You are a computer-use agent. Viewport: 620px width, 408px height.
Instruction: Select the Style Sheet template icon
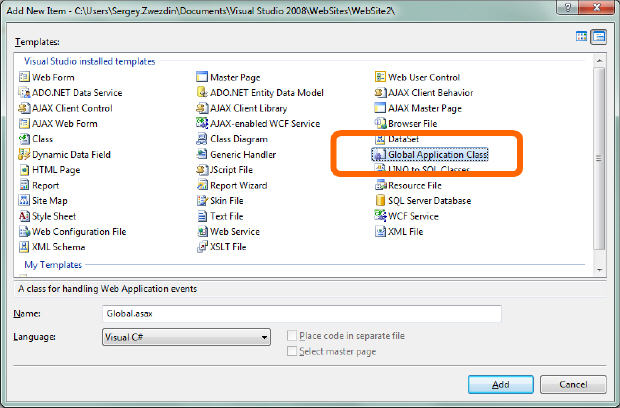coord(24,216)
